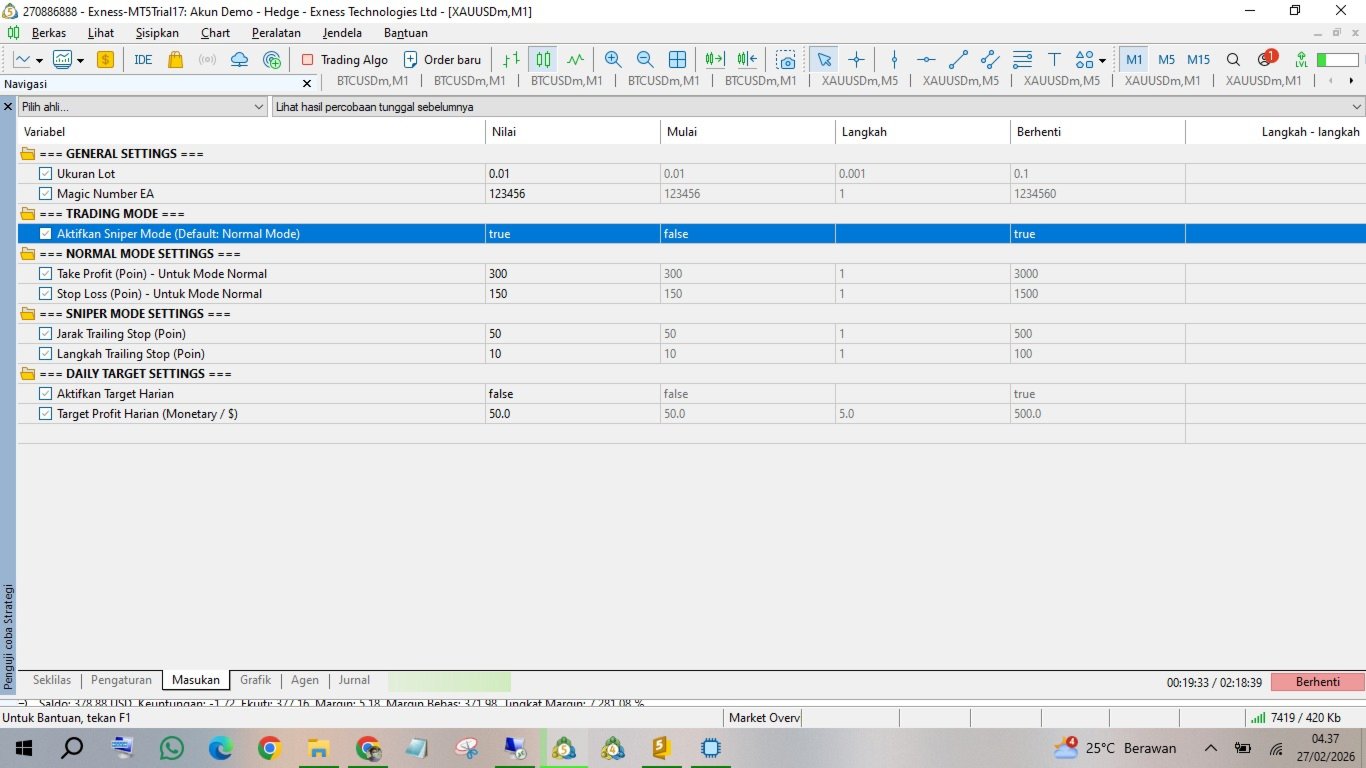Click the red Berhenti button
The height and width of the screenshot is (768, 1366).
(1317, 682)
